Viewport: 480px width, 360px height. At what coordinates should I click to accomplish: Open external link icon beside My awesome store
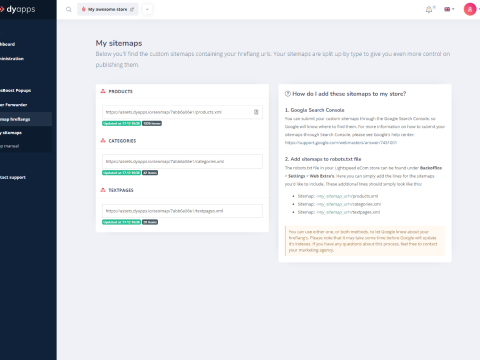[x=132, y=9]
